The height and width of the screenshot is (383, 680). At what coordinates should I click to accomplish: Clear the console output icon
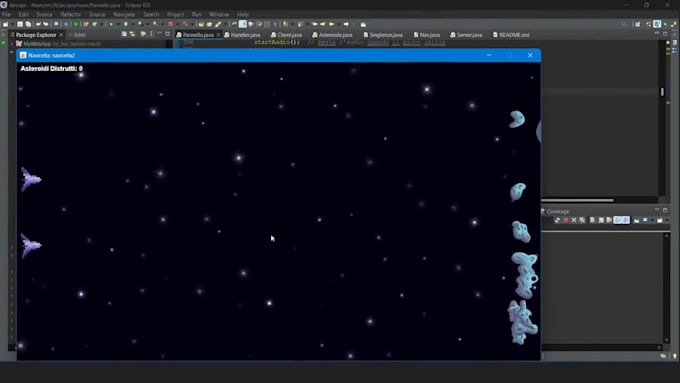[x=592, y=220]
